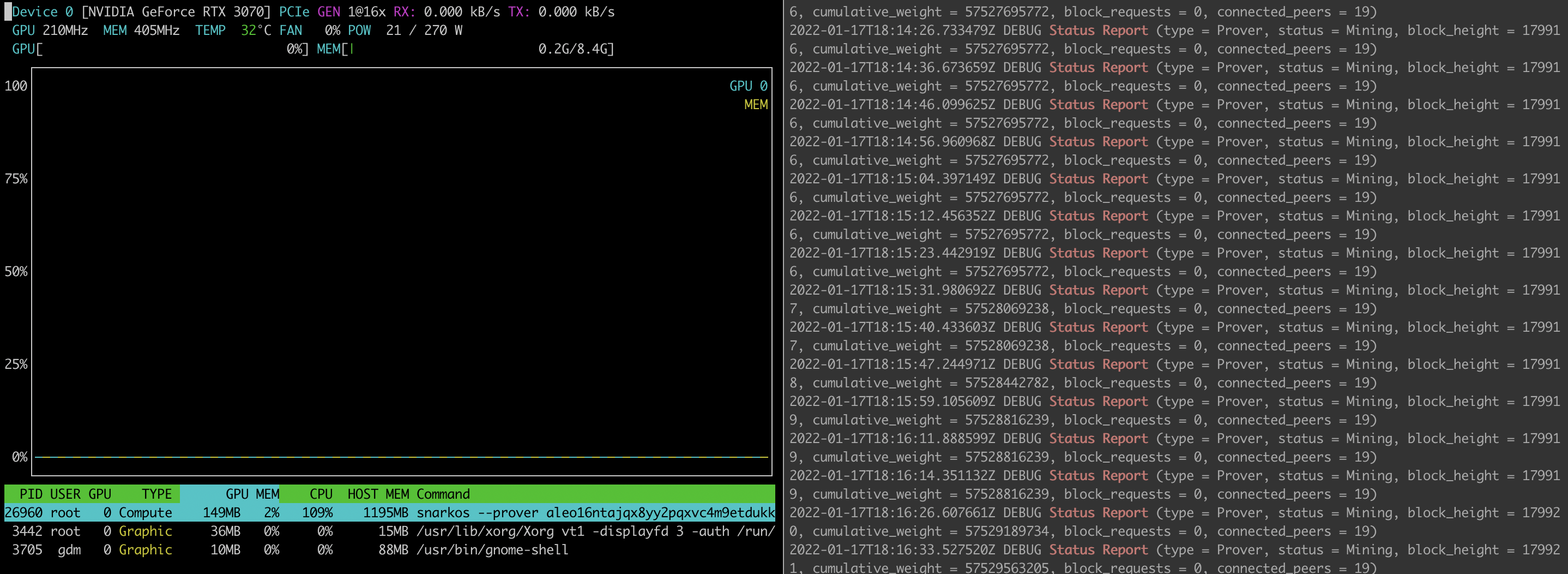Click the PCIe GEN 1@16x reading
Viewport: 1568px width, 574px height.
(x=333, y=11)
